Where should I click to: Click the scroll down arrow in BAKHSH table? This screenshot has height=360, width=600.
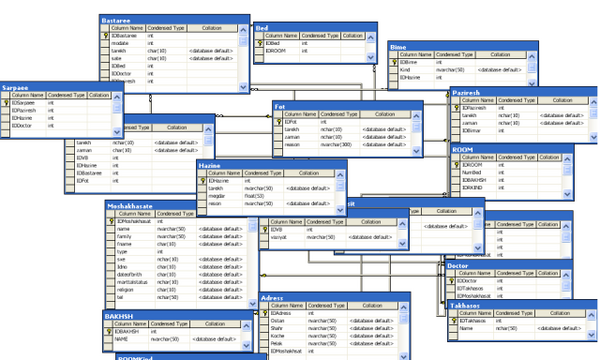point(246,345)
